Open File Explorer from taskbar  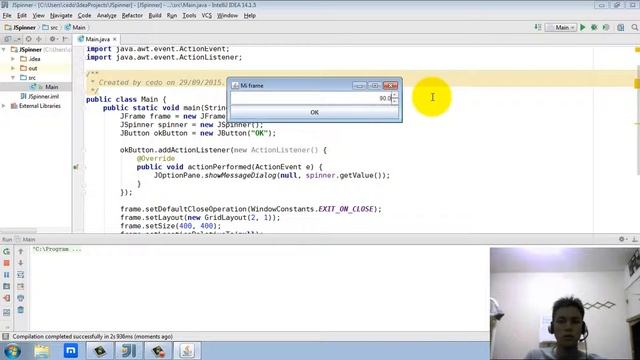pos(41,351)
